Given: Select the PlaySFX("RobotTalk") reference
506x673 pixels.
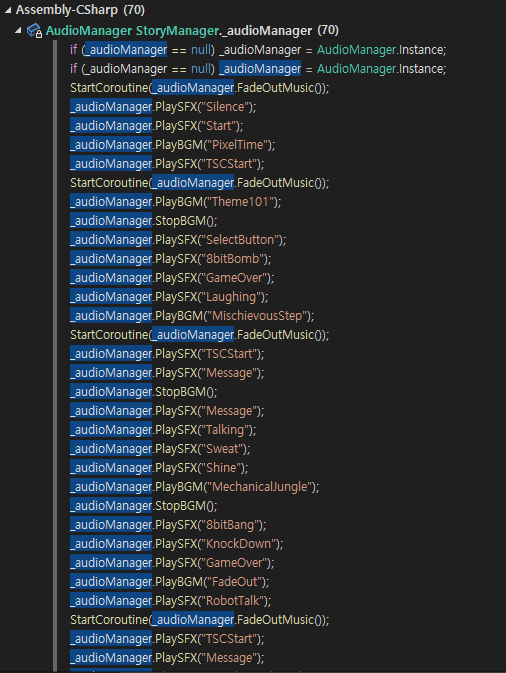Looking at the screenshot, I should [171, 600].
